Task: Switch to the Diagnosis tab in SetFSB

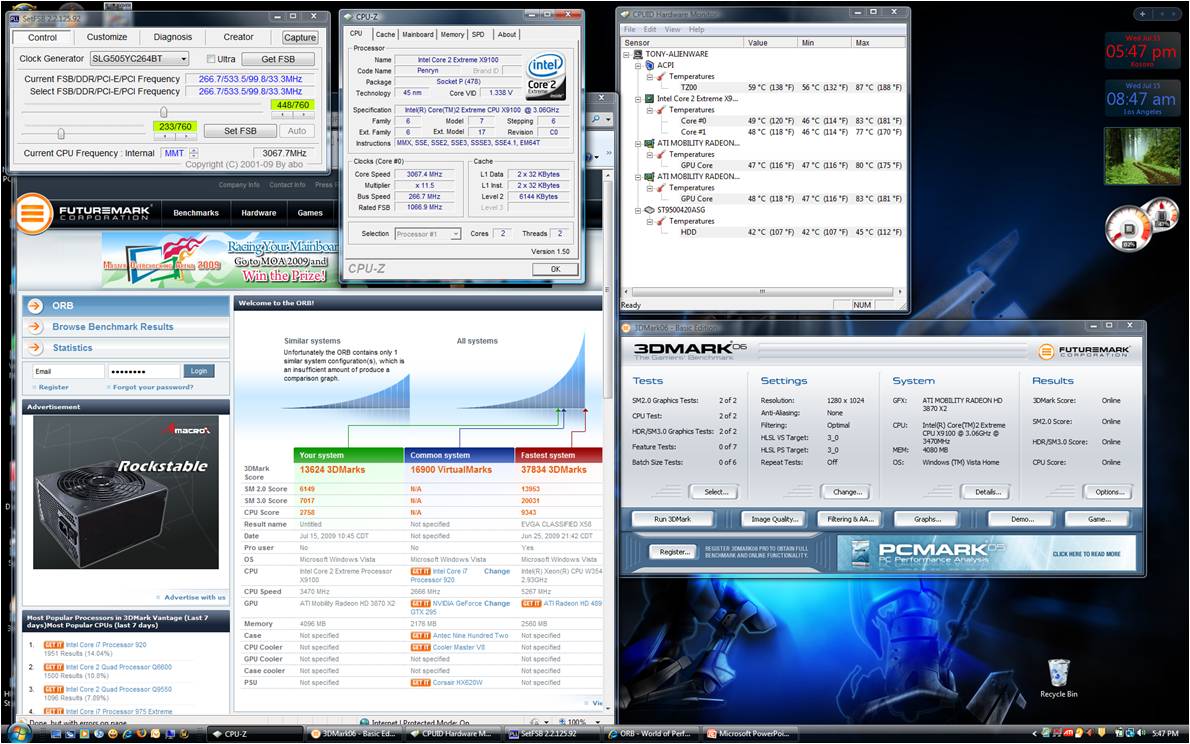Action: 173,36
